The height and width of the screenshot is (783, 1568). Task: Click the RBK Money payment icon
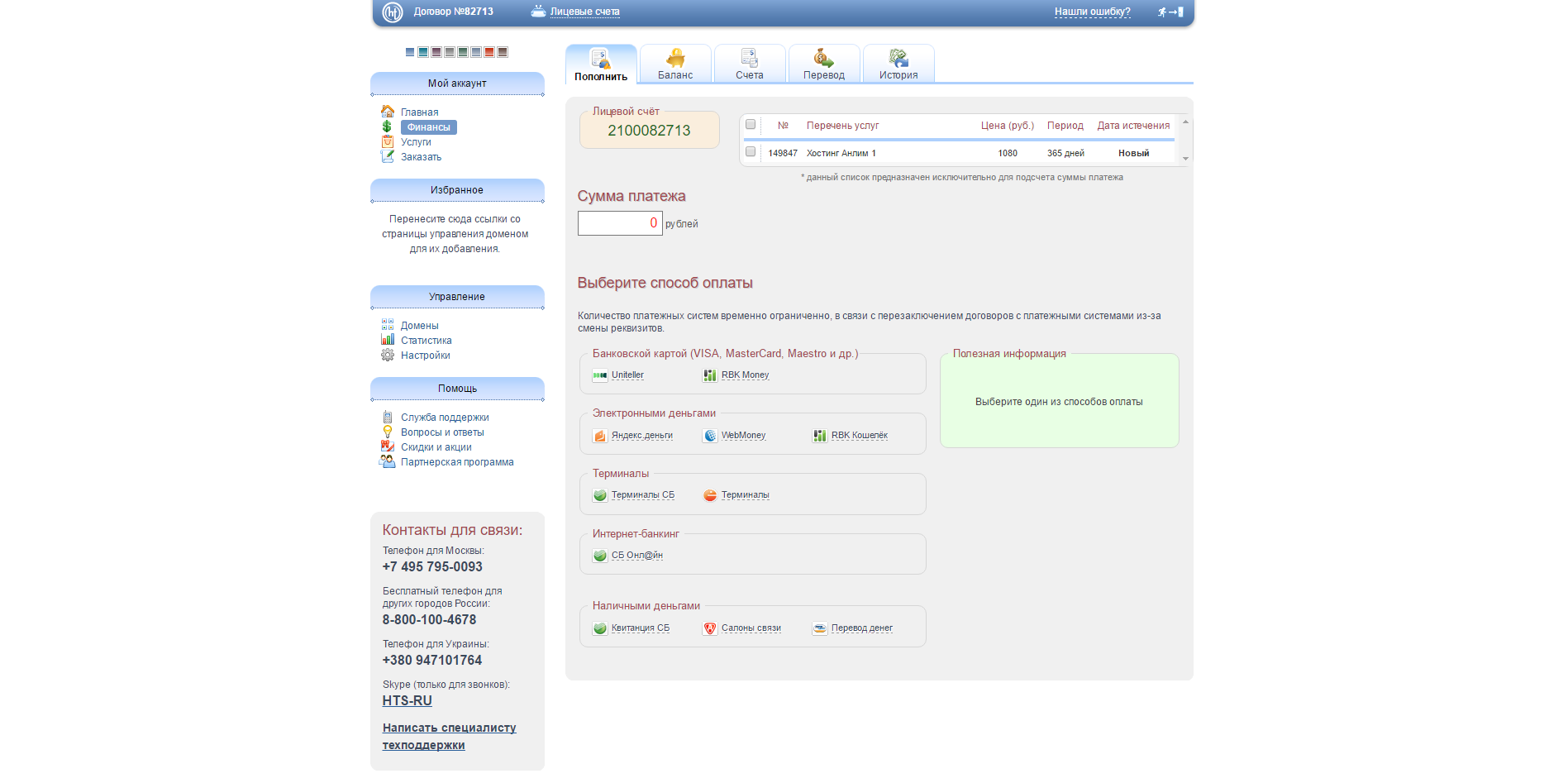[x=710, y=375]
